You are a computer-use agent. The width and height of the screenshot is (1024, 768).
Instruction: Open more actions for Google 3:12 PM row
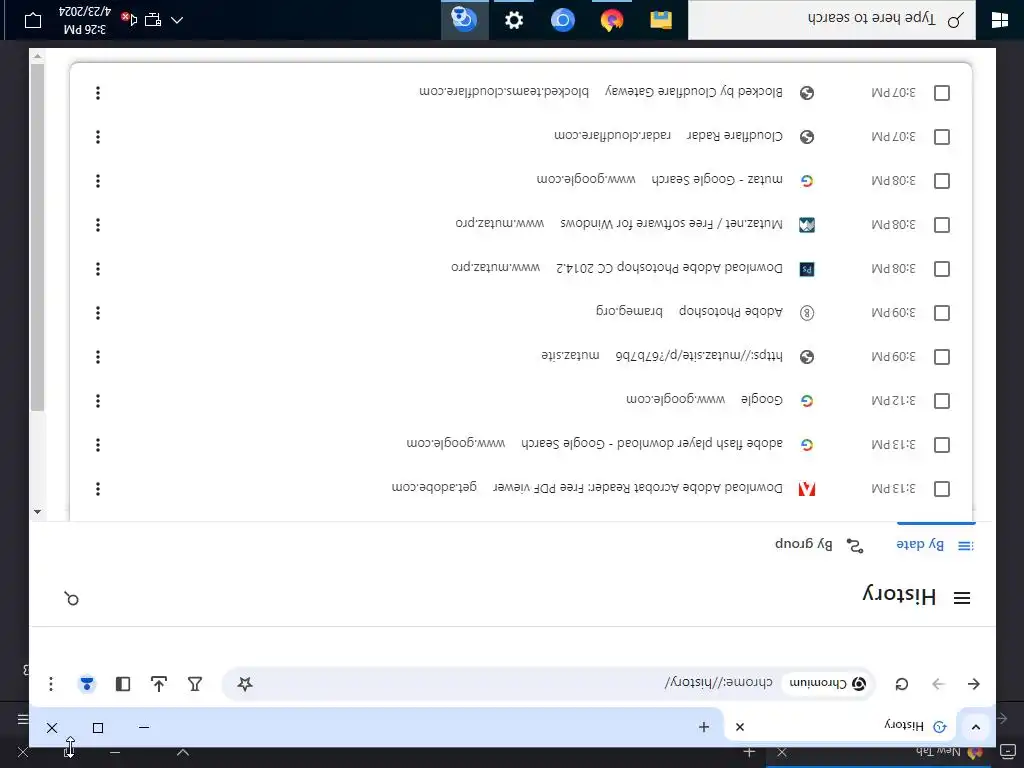coord(98,400)
